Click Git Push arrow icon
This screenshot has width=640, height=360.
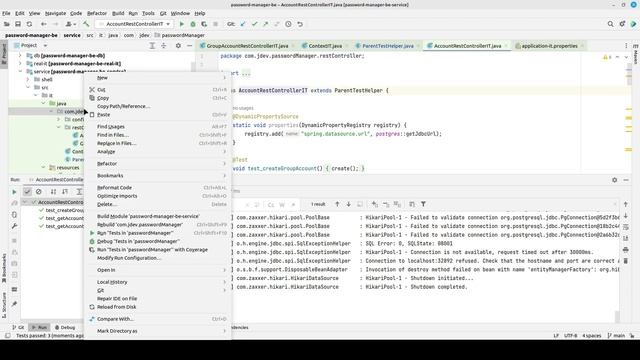point(266,24)
